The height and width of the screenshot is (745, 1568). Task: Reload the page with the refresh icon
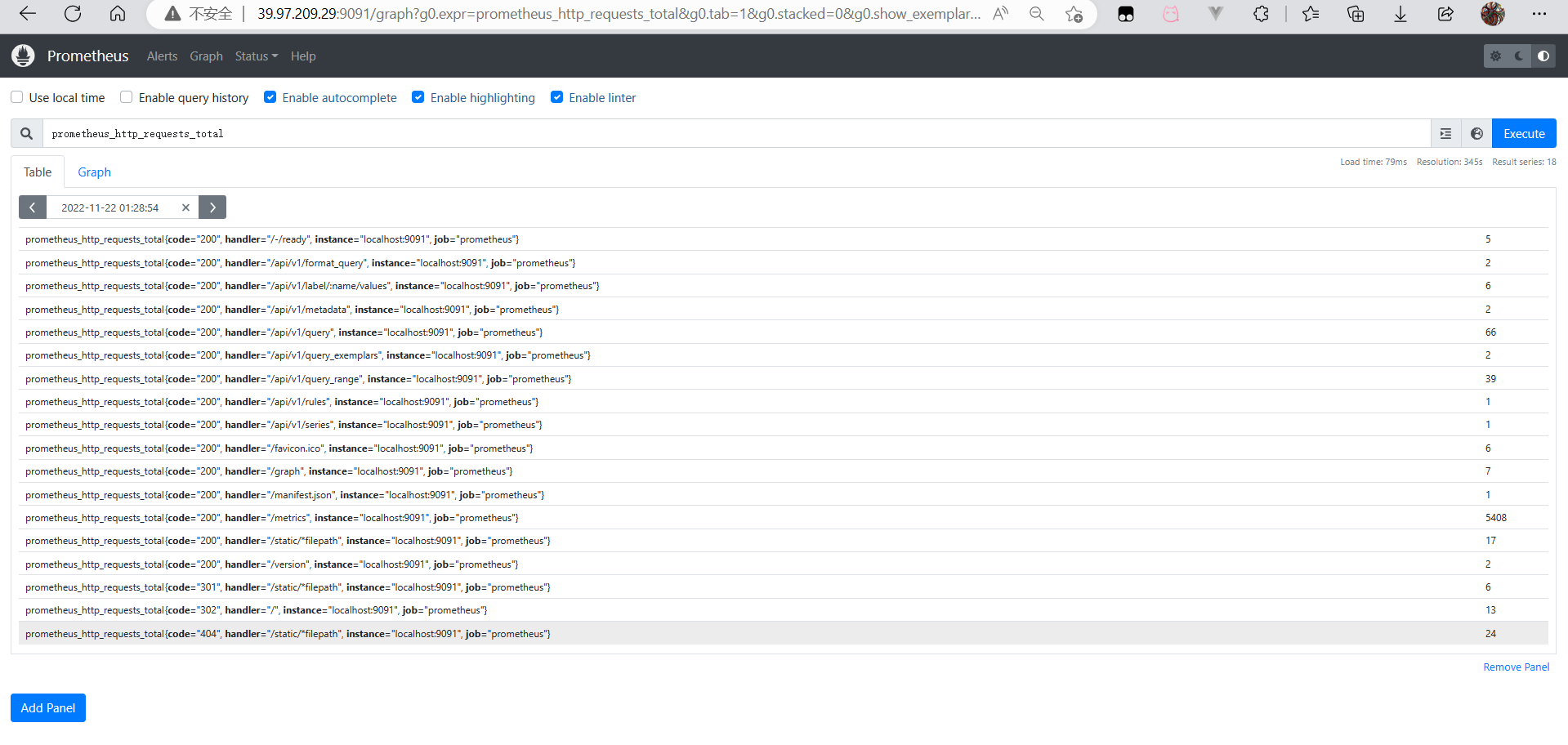point(73,14)
